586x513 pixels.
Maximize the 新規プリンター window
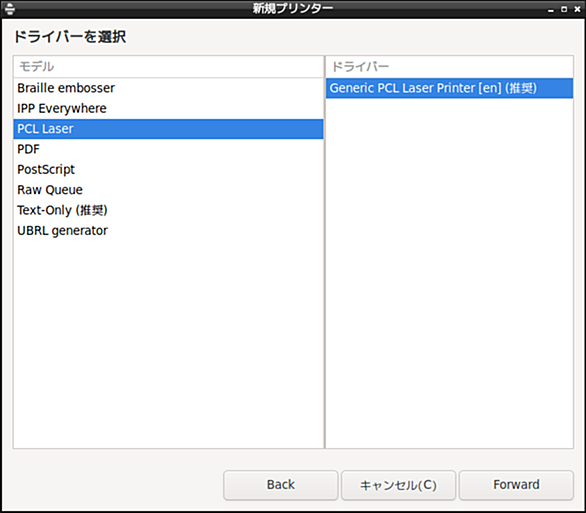pos(564,9)
